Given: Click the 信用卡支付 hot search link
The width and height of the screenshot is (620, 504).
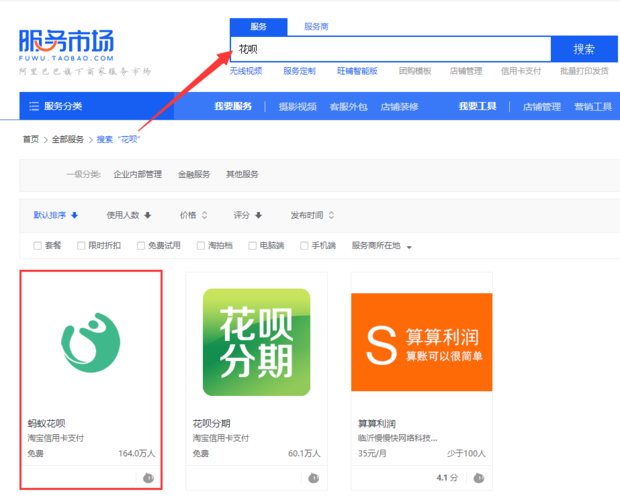Looking at the screenshot, I should click(x=521, y=71).
